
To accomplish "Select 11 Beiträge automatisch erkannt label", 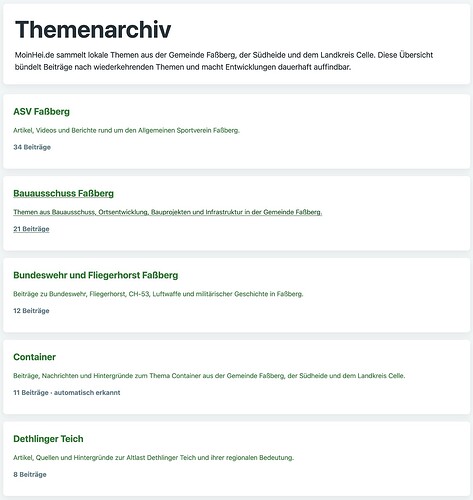I will 67,393.
